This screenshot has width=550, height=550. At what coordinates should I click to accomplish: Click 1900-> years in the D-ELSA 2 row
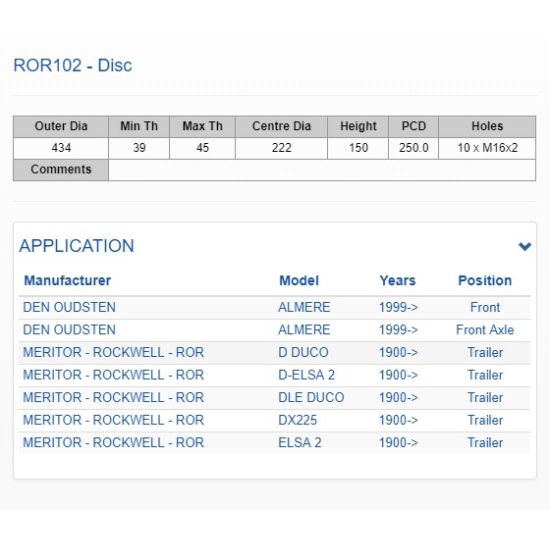click(398, 375)
